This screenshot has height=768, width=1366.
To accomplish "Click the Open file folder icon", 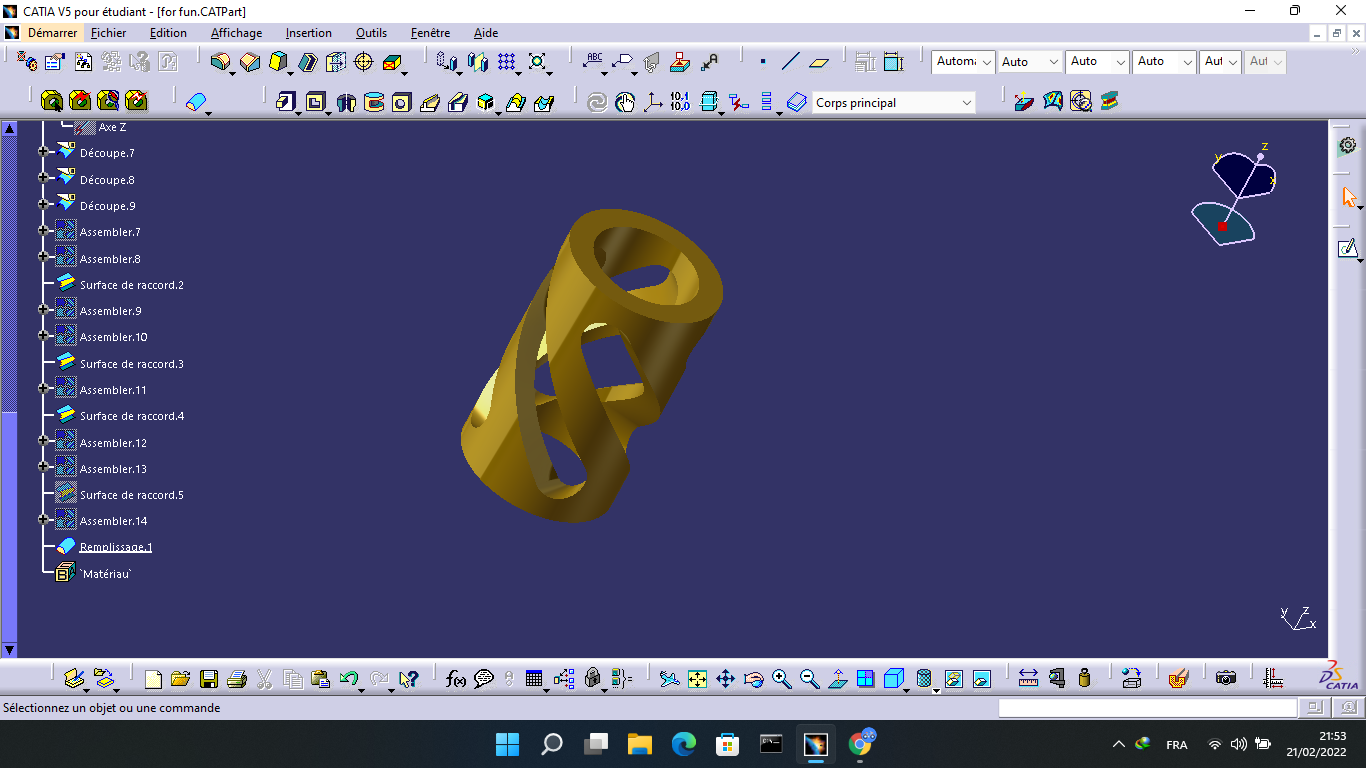I will click(181, 679).
